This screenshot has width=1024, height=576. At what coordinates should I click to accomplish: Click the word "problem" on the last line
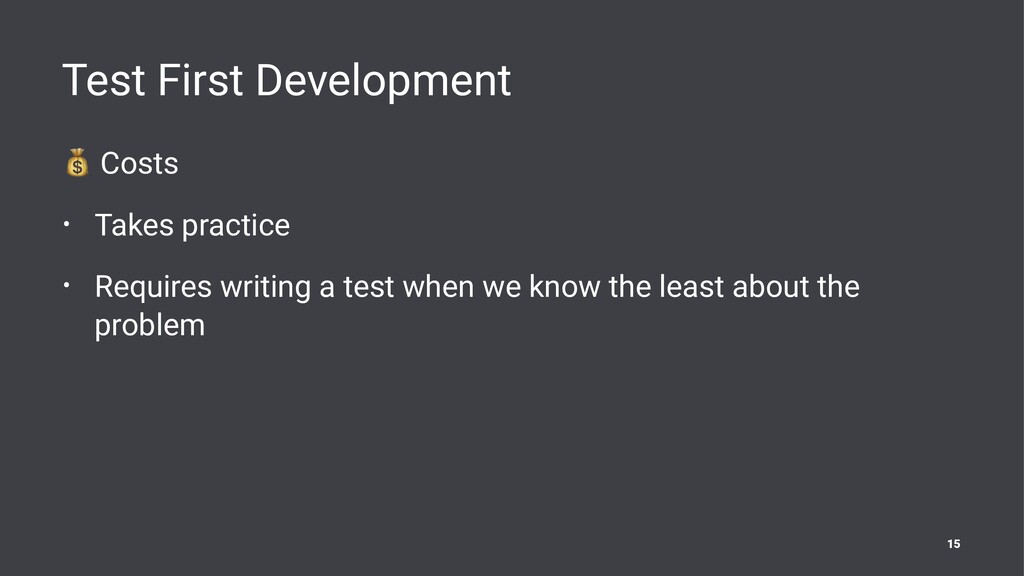pyautogui.click(x=150, y=325)
